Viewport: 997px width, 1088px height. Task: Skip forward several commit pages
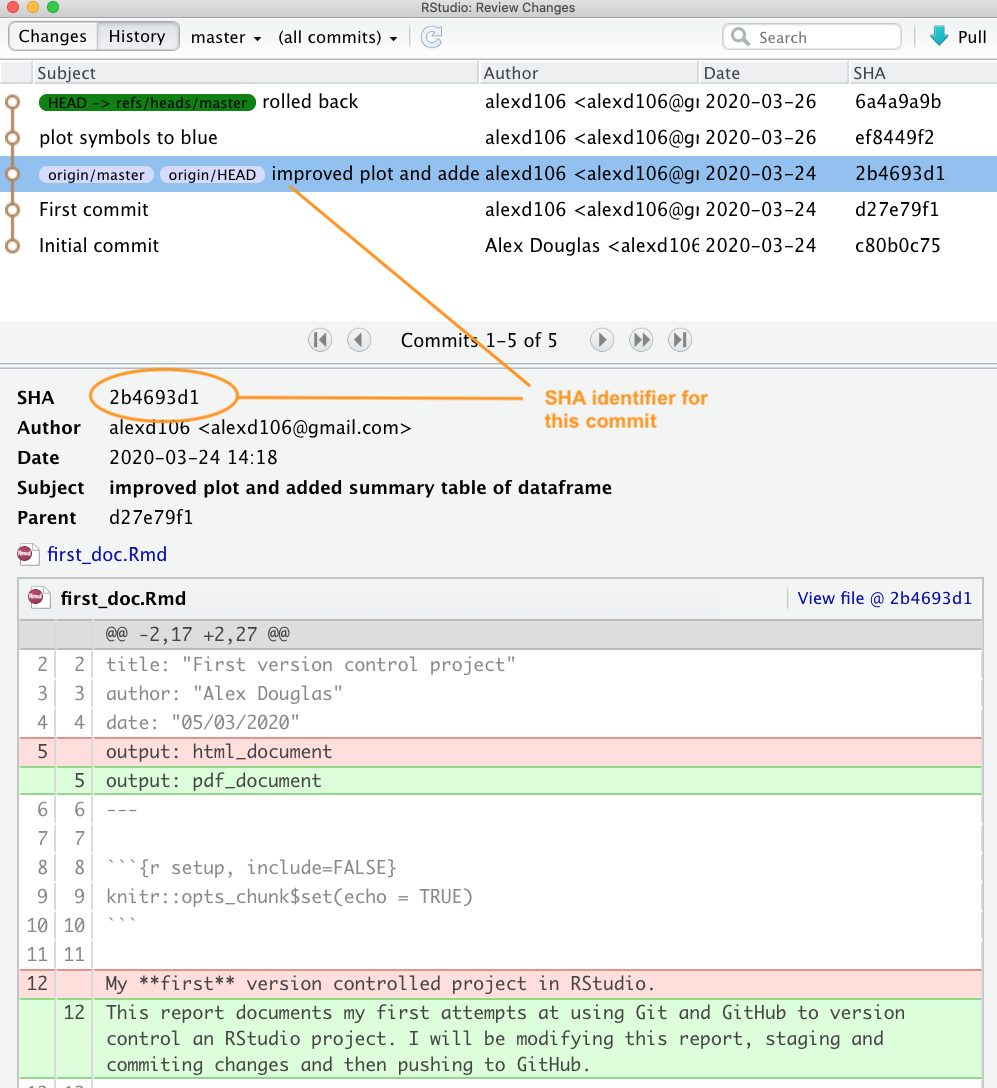click(641, 340)
